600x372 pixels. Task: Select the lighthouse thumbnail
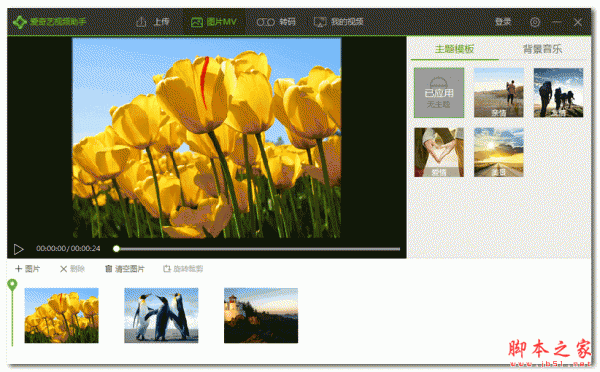point(261,315)
